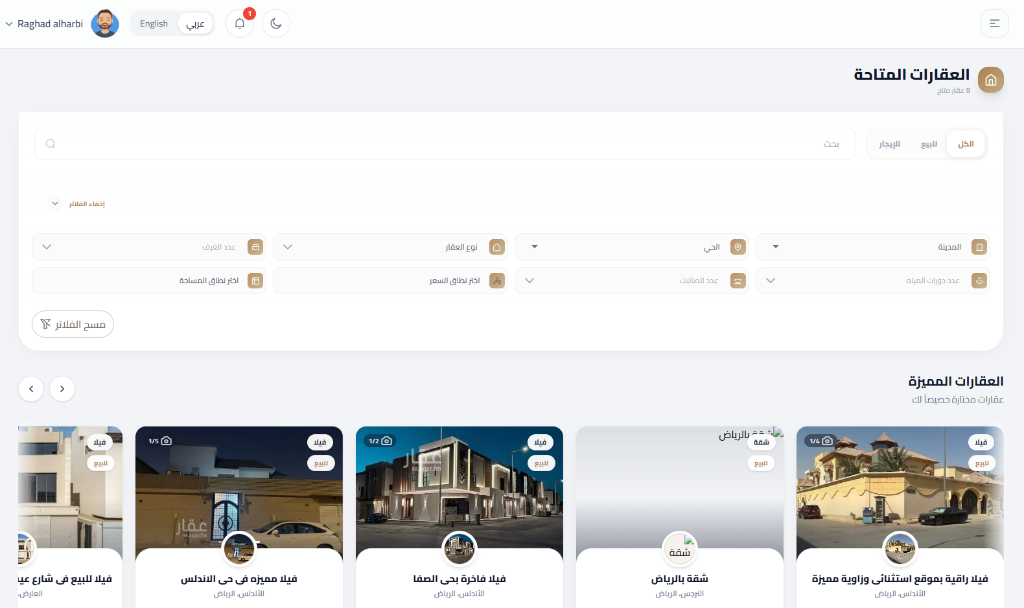This screenshot has width=1024, height=608.
Task: Select the للبيع tab
Action: (x=929, y=144)
